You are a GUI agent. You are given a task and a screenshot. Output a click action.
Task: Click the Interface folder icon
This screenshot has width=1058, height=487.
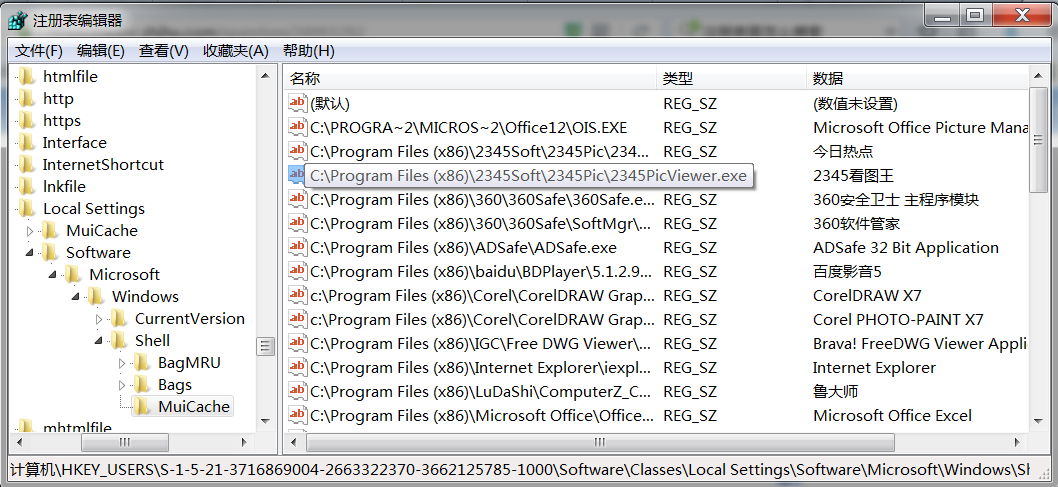click(x=27, y=142)
